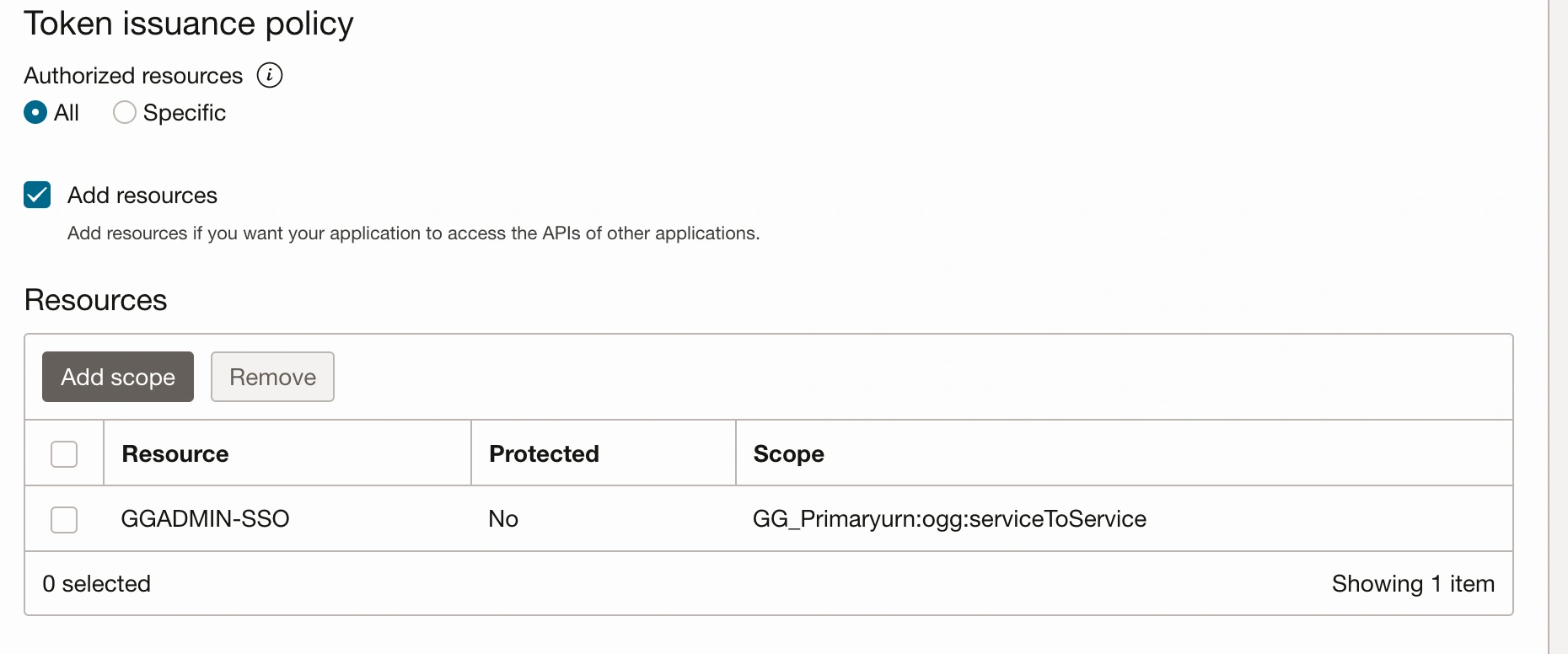Click the Resource column header
The image size is (1568, 654).
(175, 453)
